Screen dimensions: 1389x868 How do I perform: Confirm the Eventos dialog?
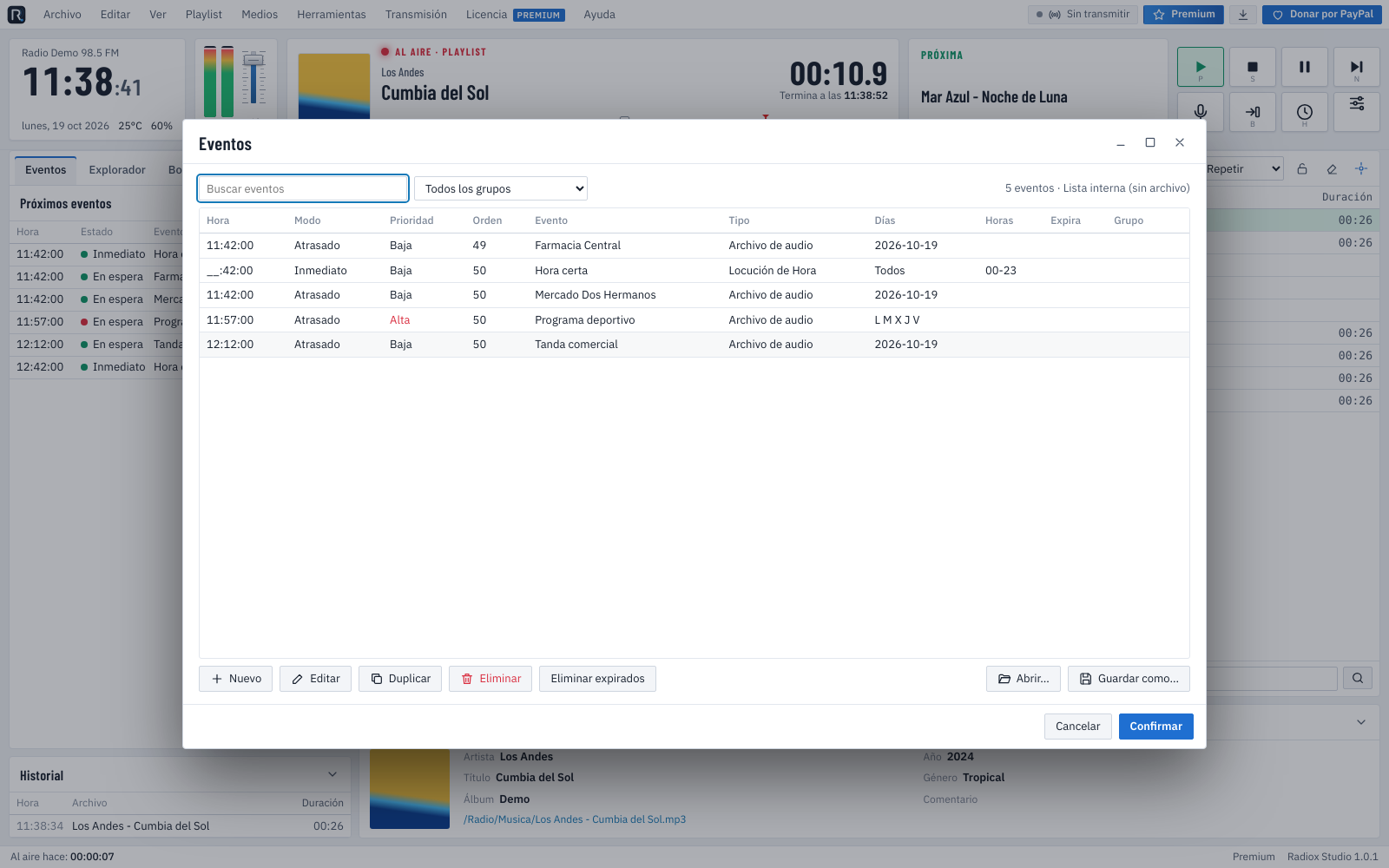(1156, 727)
